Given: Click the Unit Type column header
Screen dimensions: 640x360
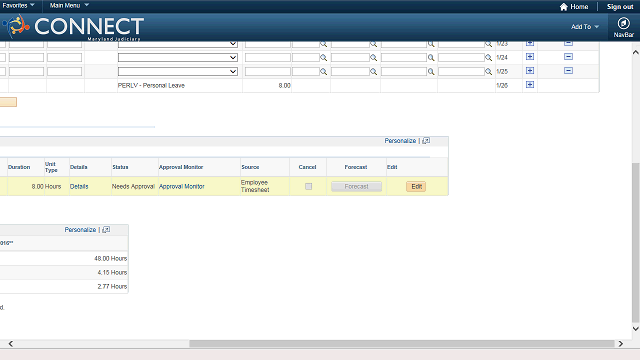Looking at the screenshot, I should click(x=51, y=167).
